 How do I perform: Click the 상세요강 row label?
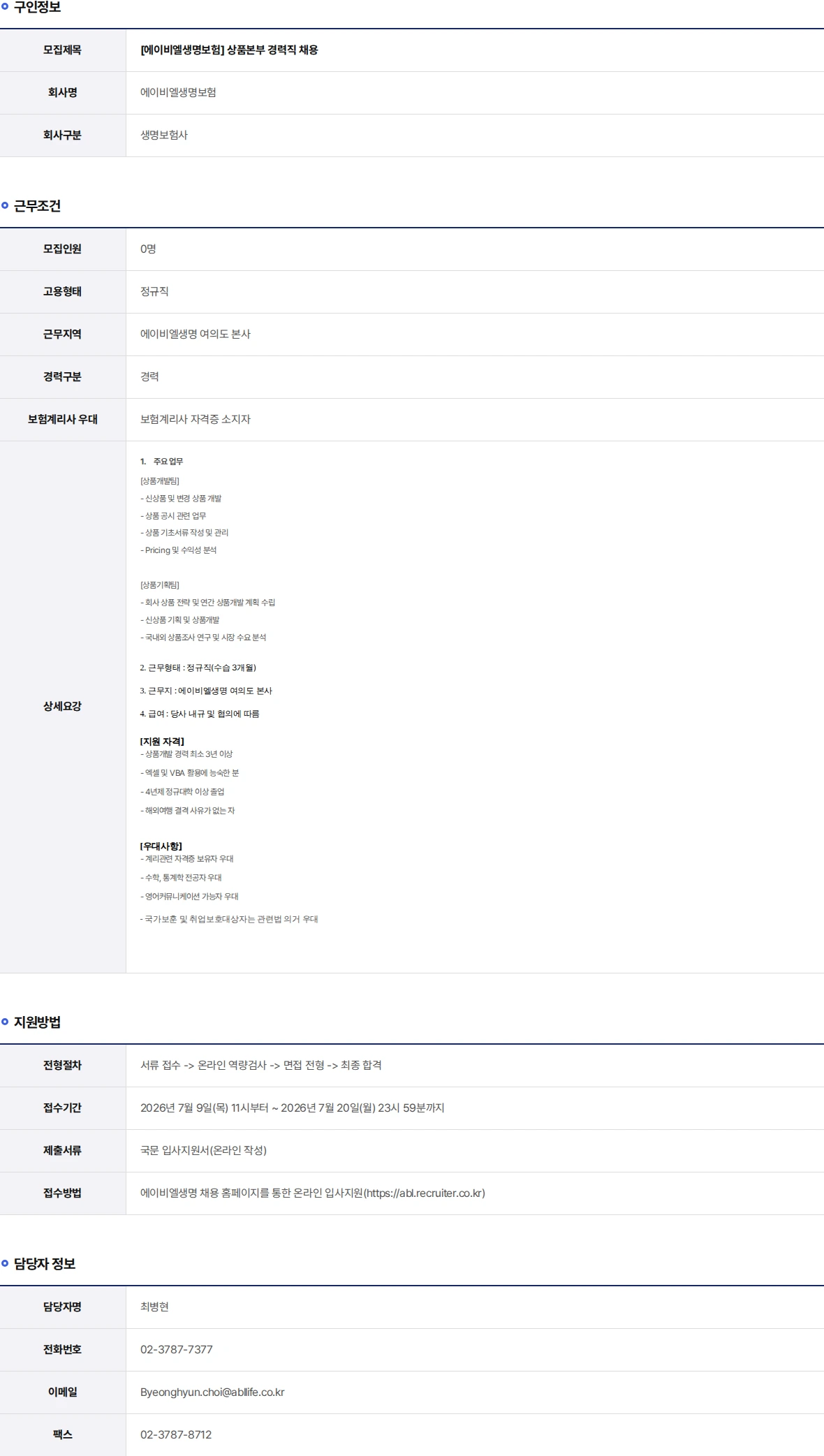click(63, 707)
